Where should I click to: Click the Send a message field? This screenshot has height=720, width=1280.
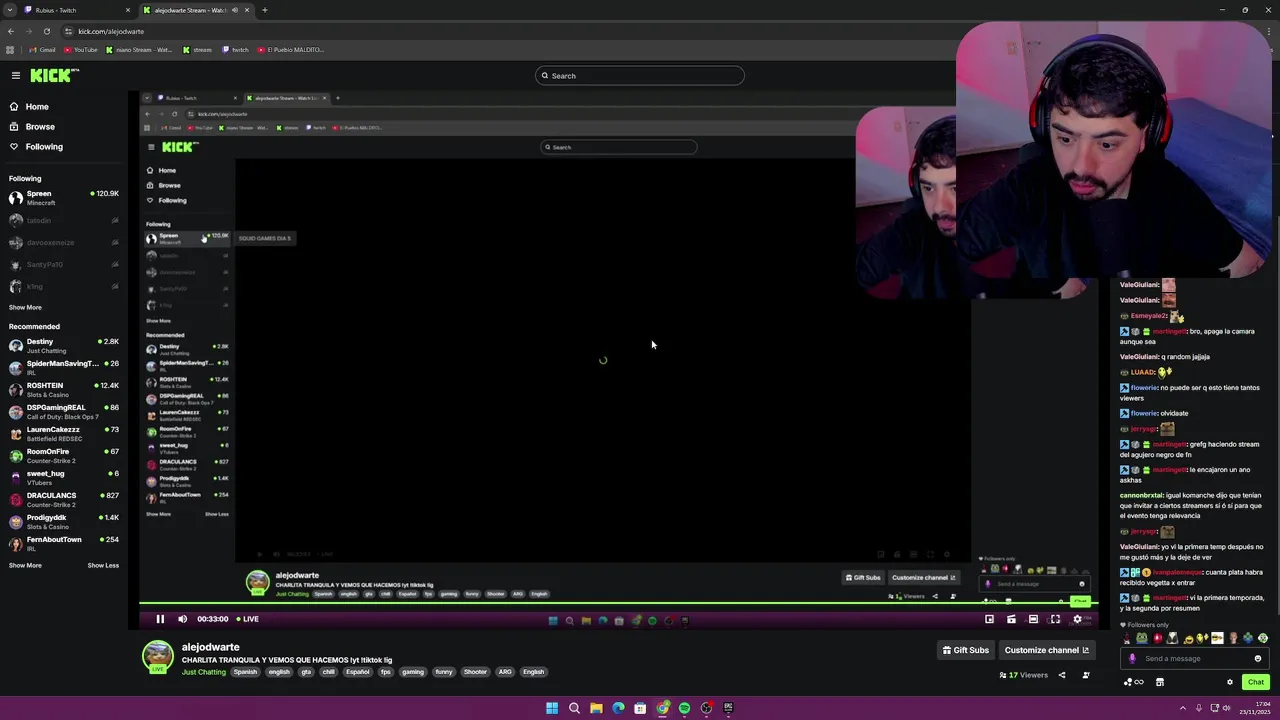pyautogui.click(x=1194, y=658)
